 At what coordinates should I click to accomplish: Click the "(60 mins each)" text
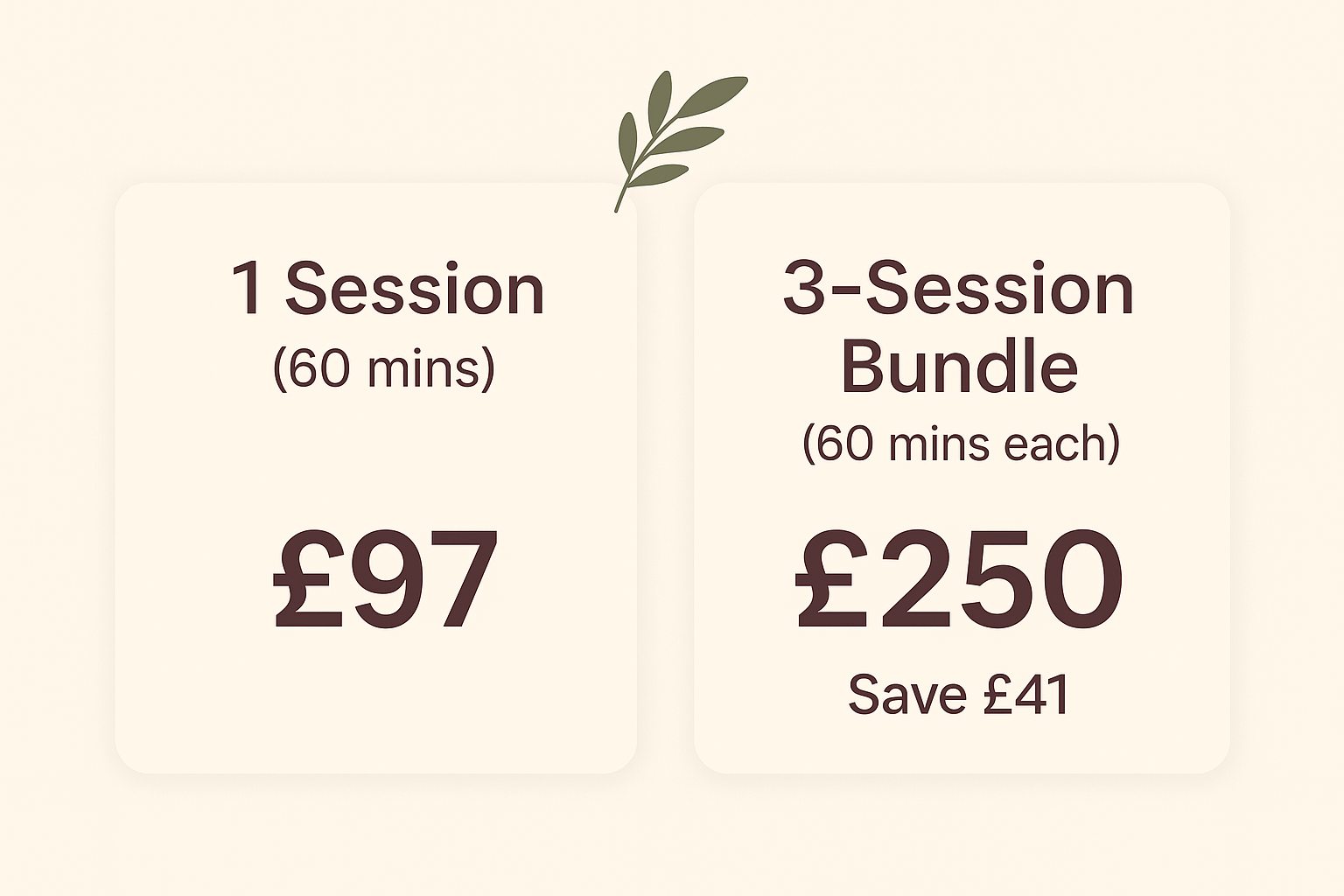coord(961,444)
